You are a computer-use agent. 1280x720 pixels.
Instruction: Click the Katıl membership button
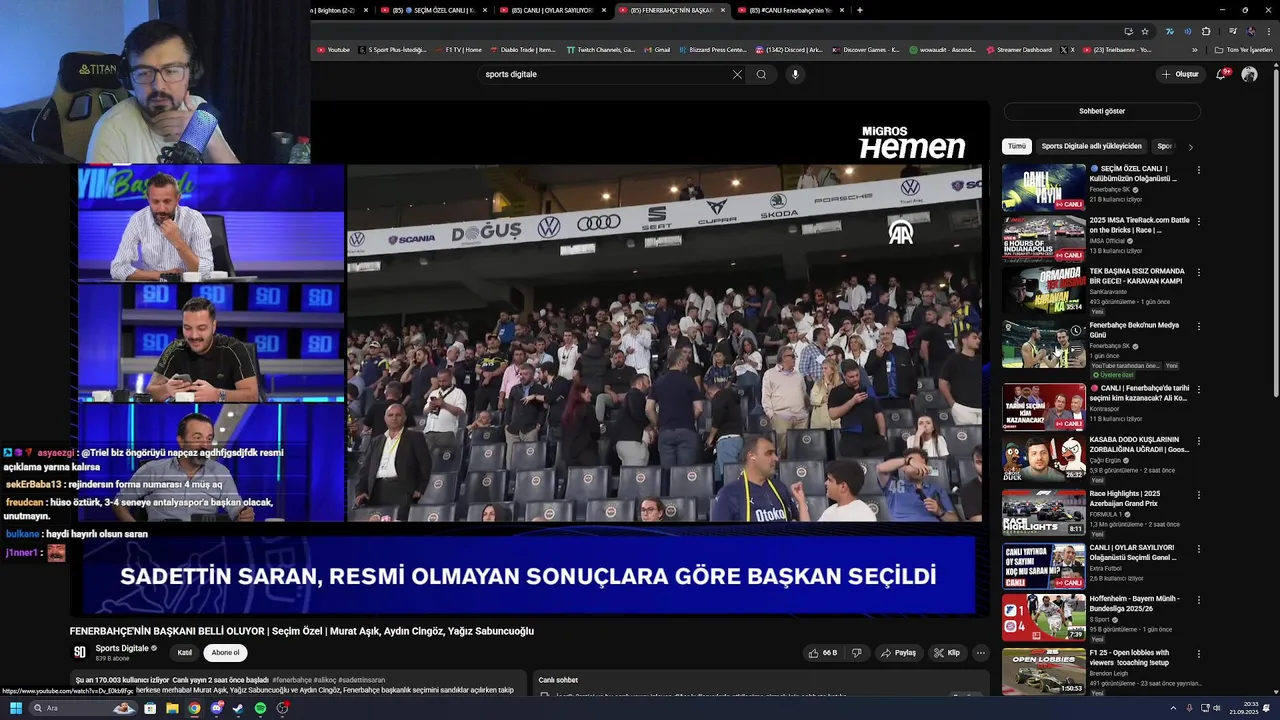click(x=185, y=653)
